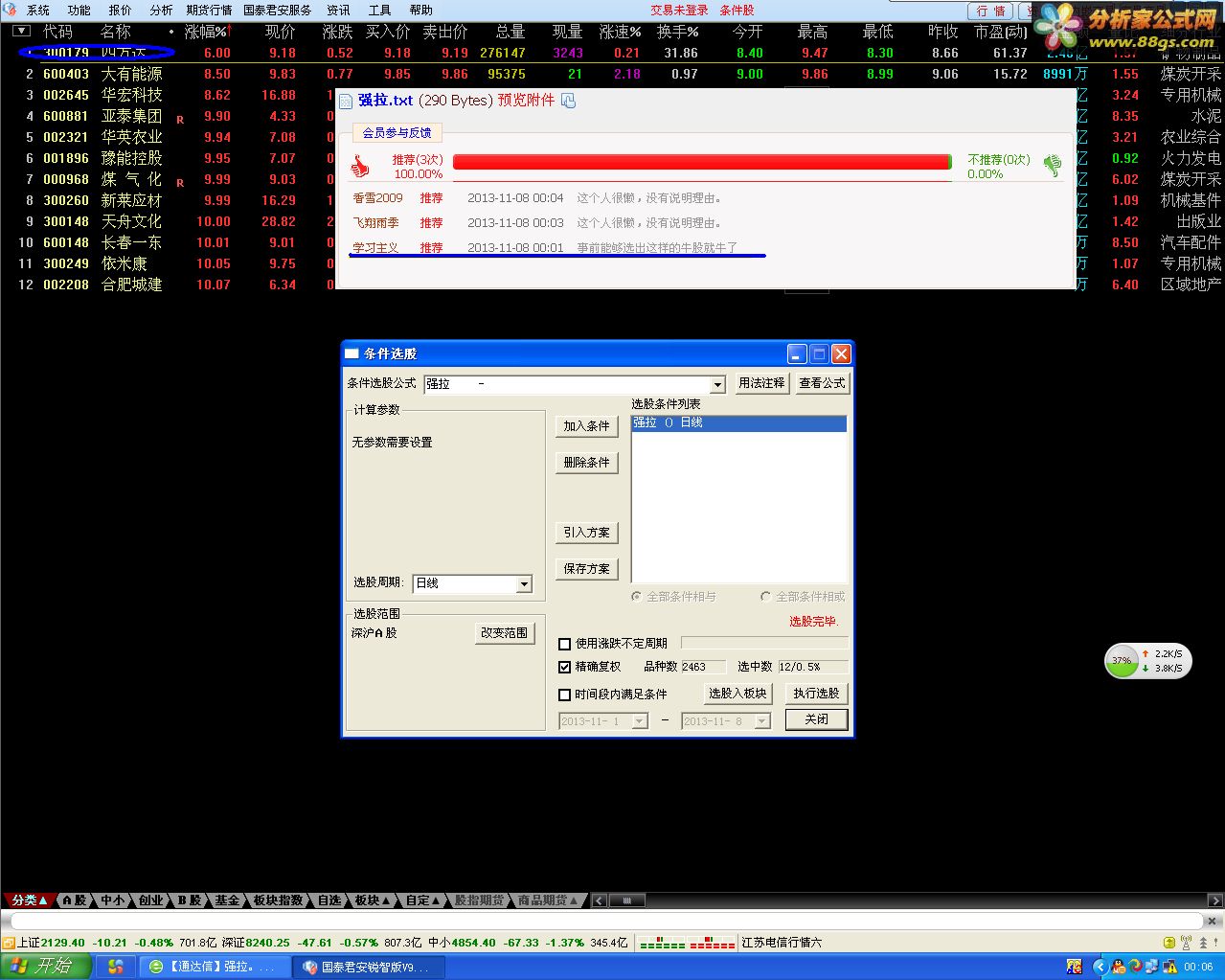Enable 时间段内满足条件 checkbox

point(565,695)
